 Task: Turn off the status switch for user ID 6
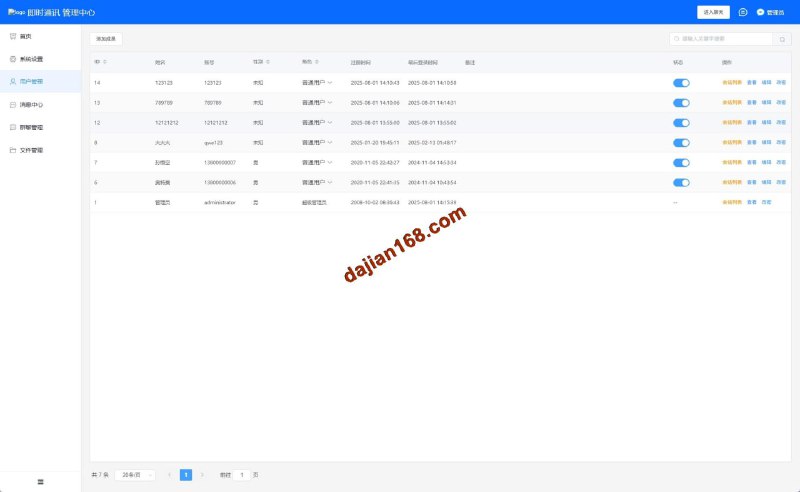[x=681, y=182]
